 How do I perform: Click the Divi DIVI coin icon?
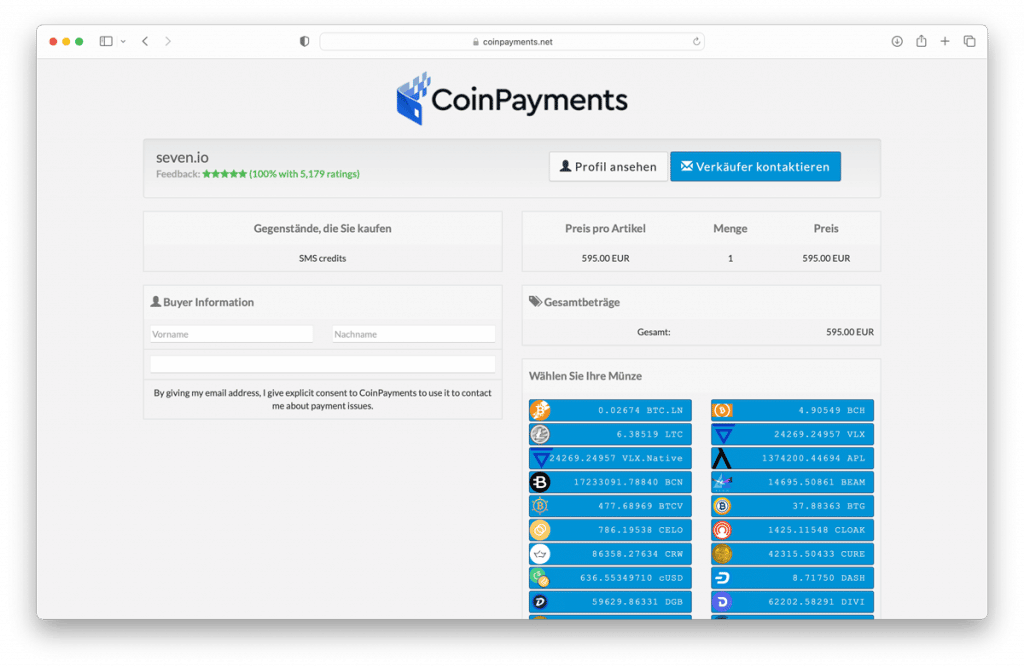[723, 601]
